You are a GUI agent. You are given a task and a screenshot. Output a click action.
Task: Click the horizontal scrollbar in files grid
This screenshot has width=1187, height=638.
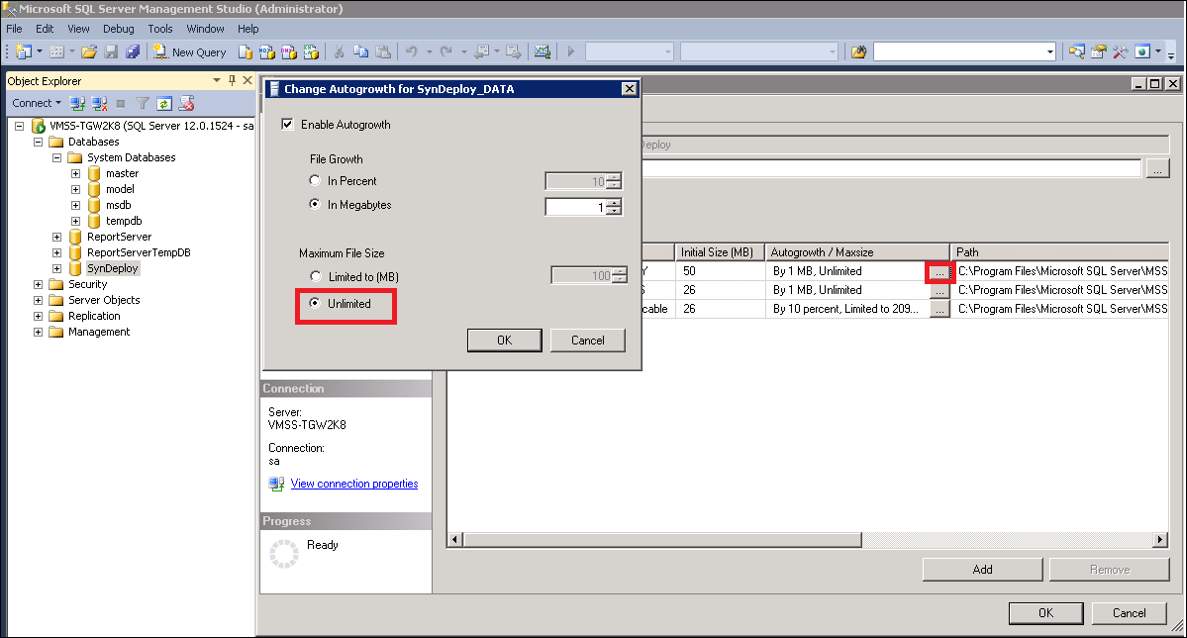click(662, 540)
